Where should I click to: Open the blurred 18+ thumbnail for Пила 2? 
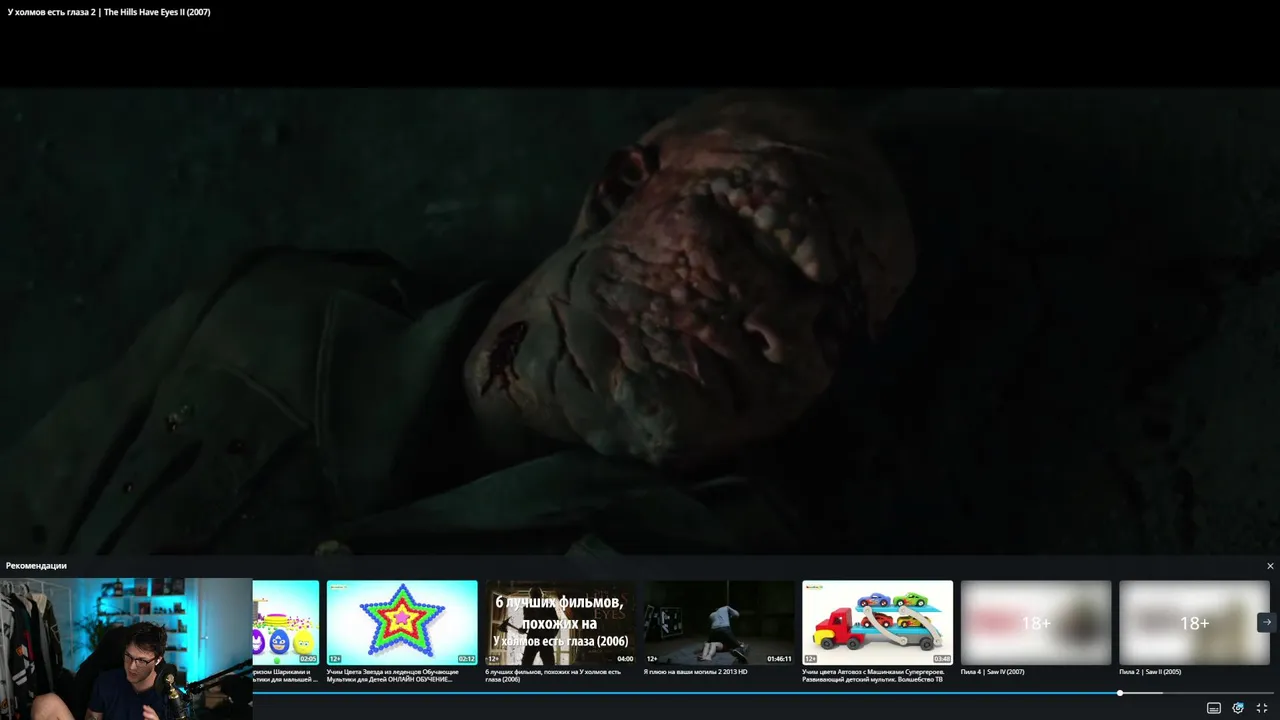[x=1194, y=622]
